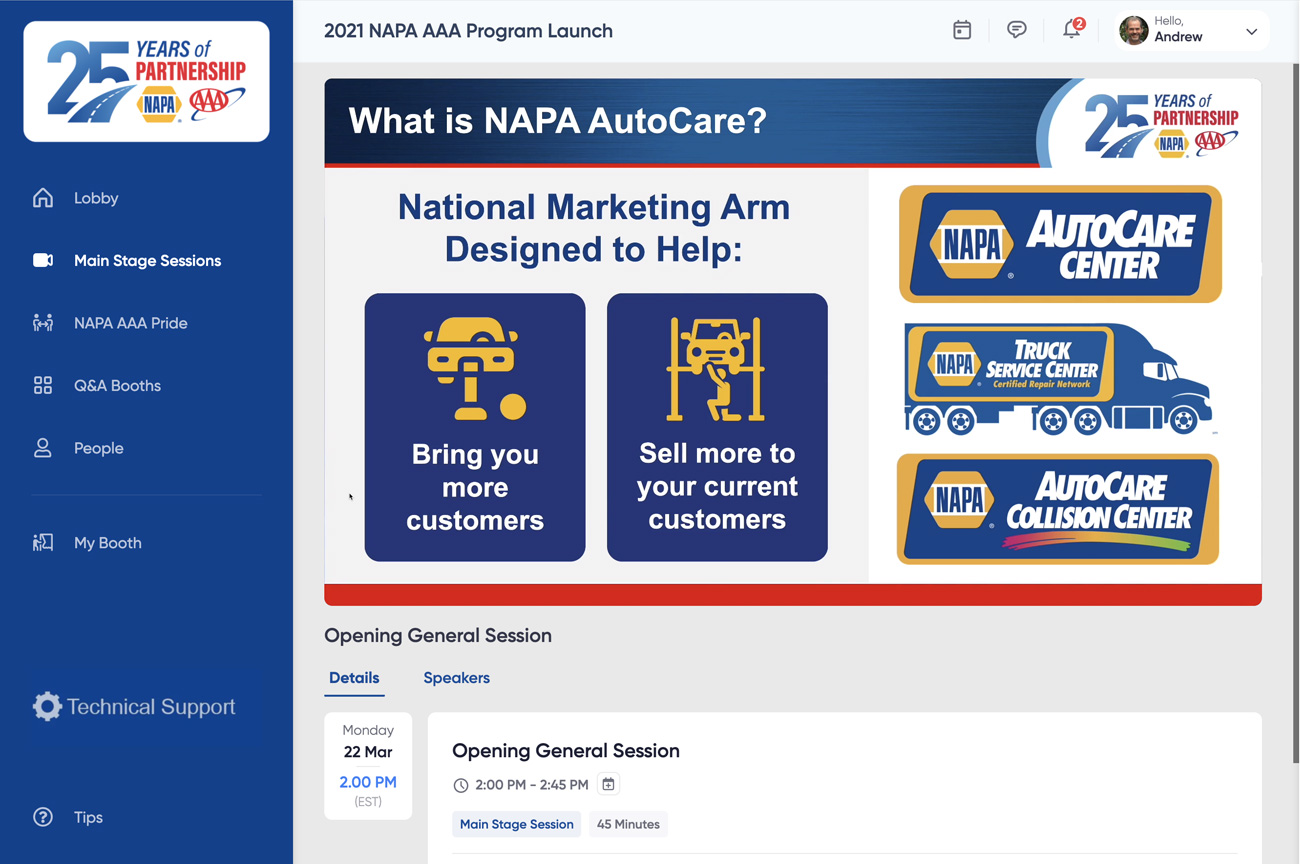The width and height of the screenshot is (1300, 864).
Task: Open the calendar icon in top bar
Action: pos(962,30)
